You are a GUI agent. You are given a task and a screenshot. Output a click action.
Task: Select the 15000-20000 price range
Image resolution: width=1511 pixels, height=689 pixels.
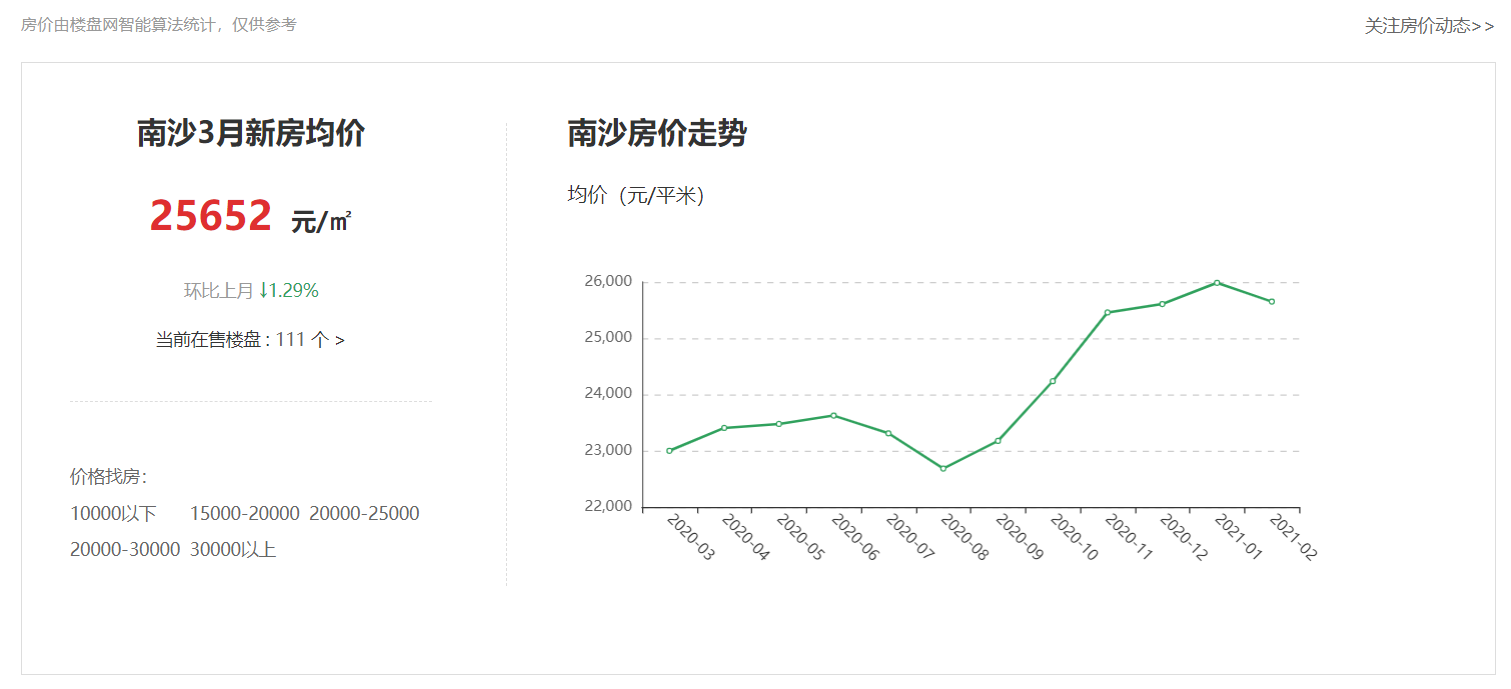244,514
